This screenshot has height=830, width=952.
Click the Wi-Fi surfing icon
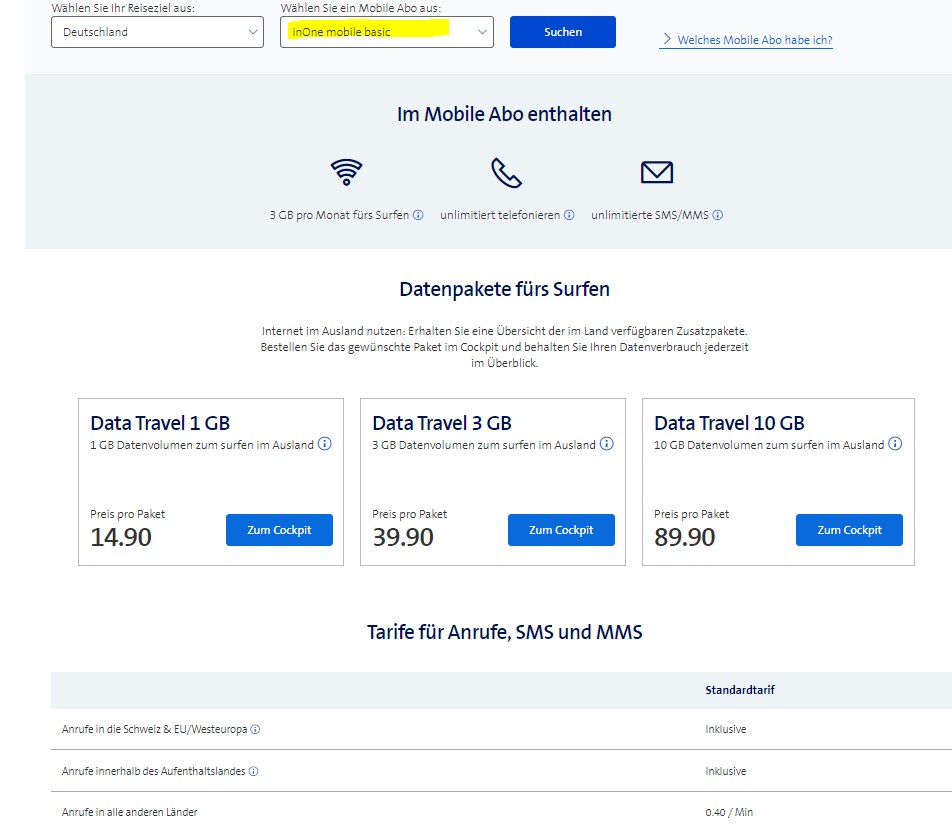(346, 172)
